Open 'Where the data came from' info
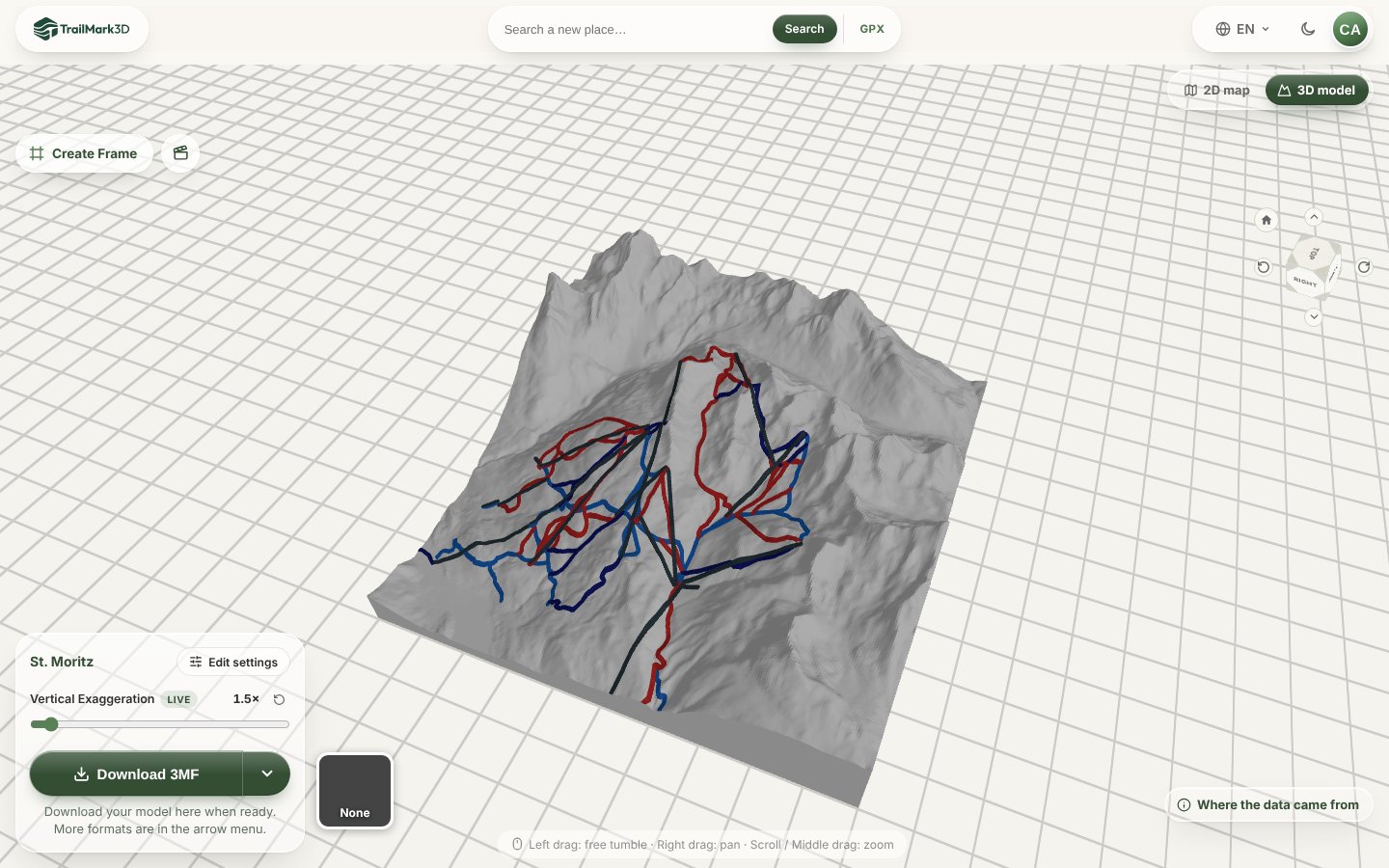Viewport: 1389px width, 868px height. (x=1269, y=804)
